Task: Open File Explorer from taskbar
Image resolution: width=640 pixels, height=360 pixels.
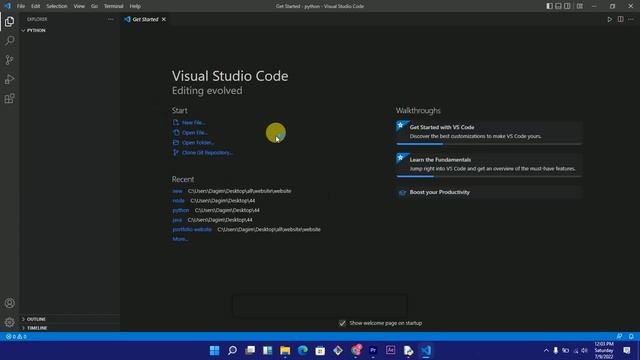Action: [x=285, y=351]
